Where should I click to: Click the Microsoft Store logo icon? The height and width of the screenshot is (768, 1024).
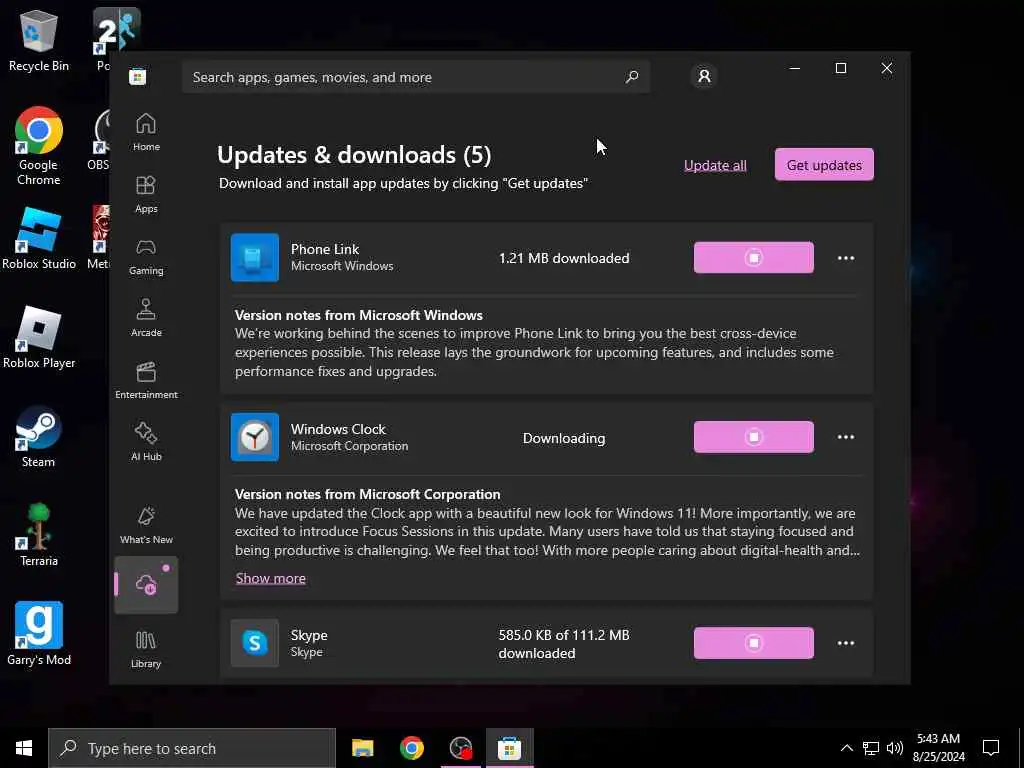pos(137,77)
